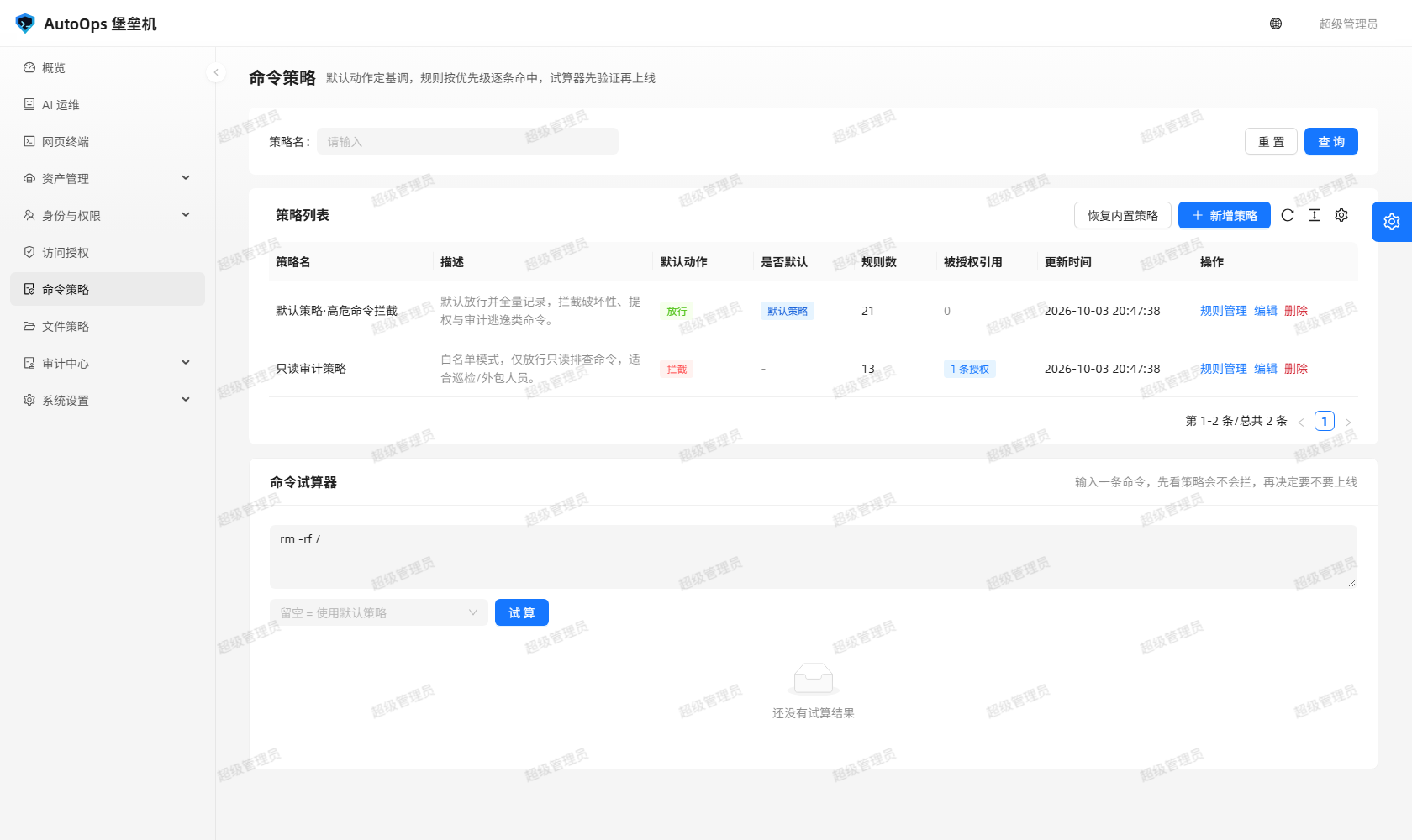Click the 拦截 tag
Viewport: 1412px width, 840px height.
tap(677, 369)
